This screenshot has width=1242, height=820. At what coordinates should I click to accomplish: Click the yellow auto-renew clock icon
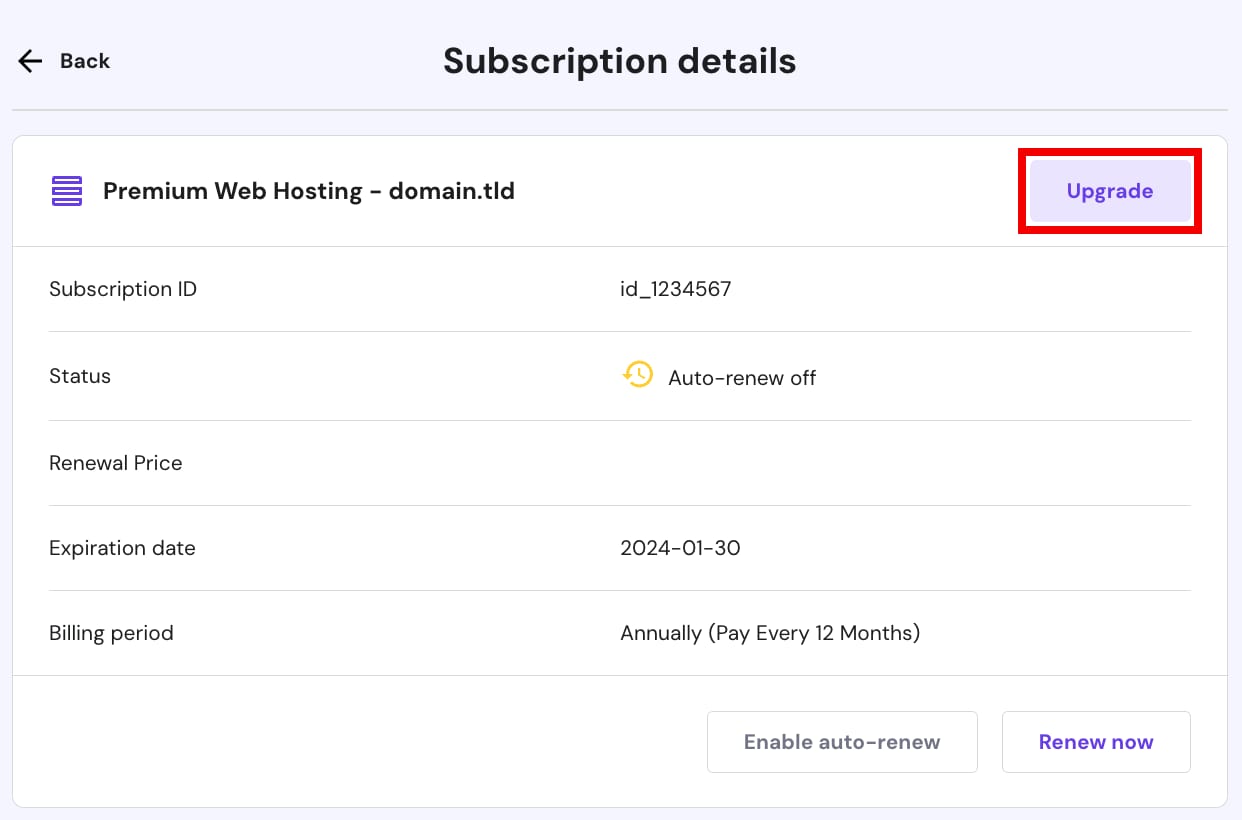pos(638,375)
